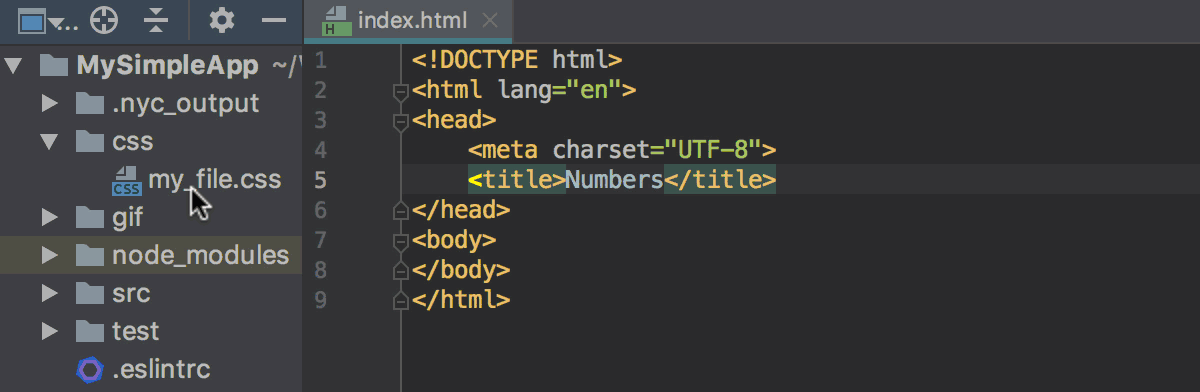Toggle the fold marker at the html lang tag
The width and height of the screenshot is (1200, 392).
[401, 90]
